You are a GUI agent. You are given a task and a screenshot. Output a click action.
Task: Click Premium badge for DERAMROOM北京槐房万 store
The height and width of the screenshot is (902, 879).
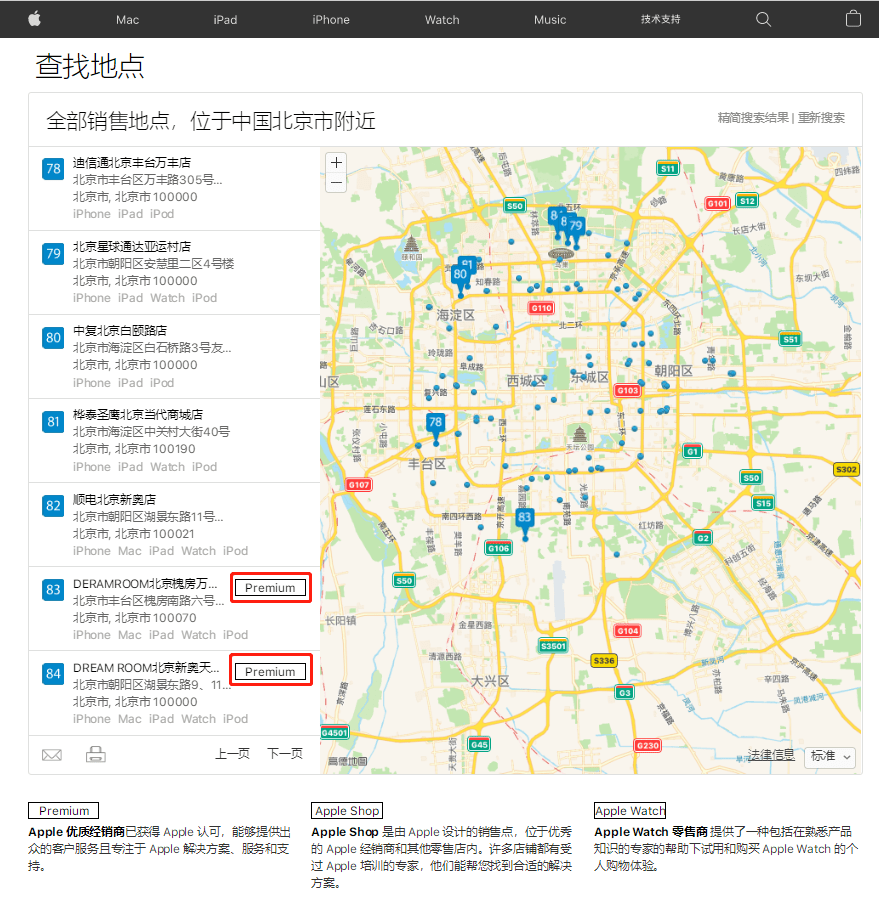click(270, 588)
